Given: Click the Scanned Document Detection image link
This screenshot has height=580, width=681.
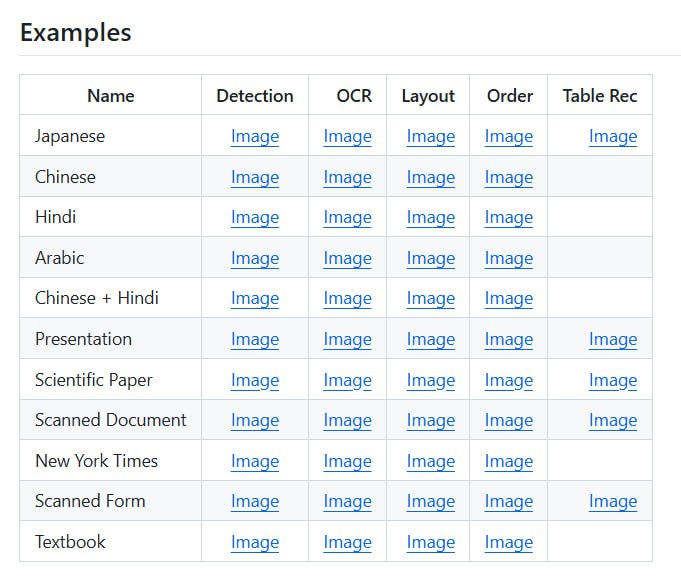Looking at the screenshot, I should (x=254, y=420).
